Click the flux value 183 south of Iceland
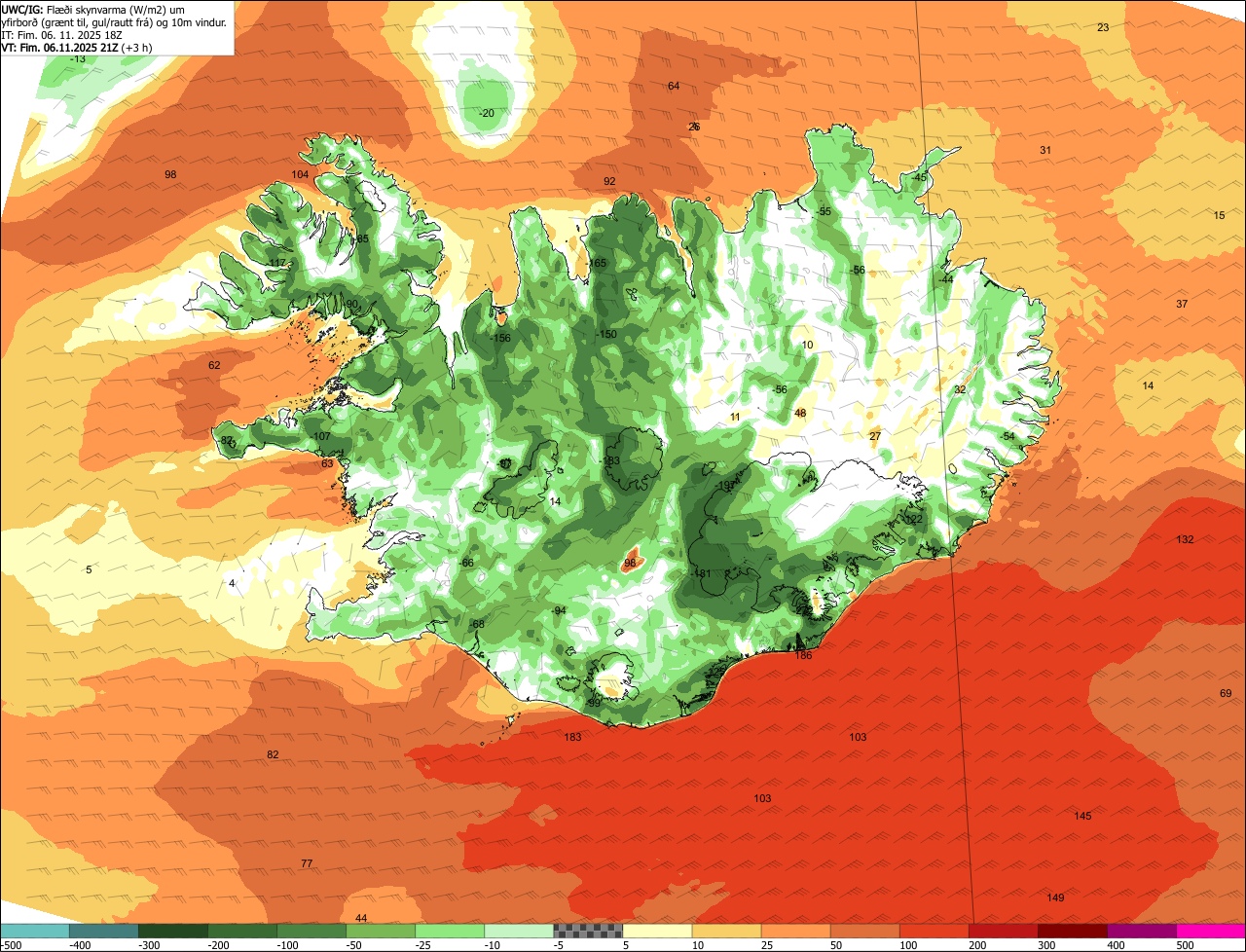The width and height of the screenshot is (1246, 952). coord(572,738)
